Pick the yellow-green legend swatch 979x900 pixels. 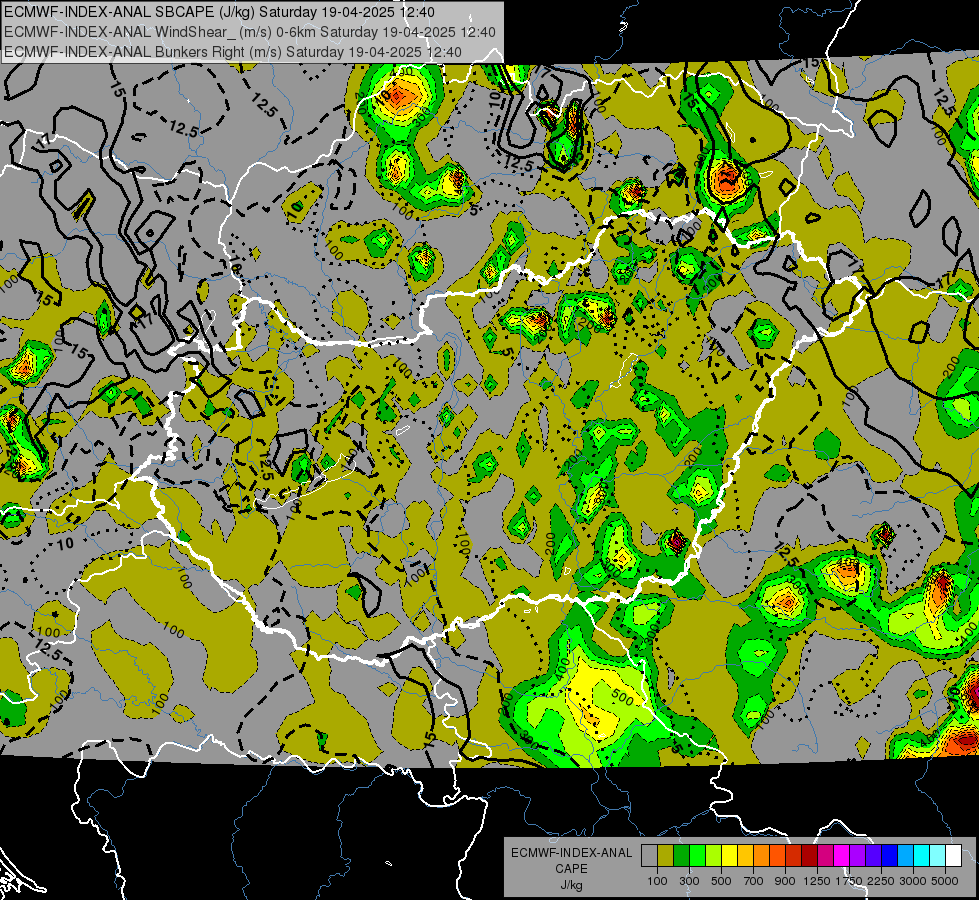(714, 856)
